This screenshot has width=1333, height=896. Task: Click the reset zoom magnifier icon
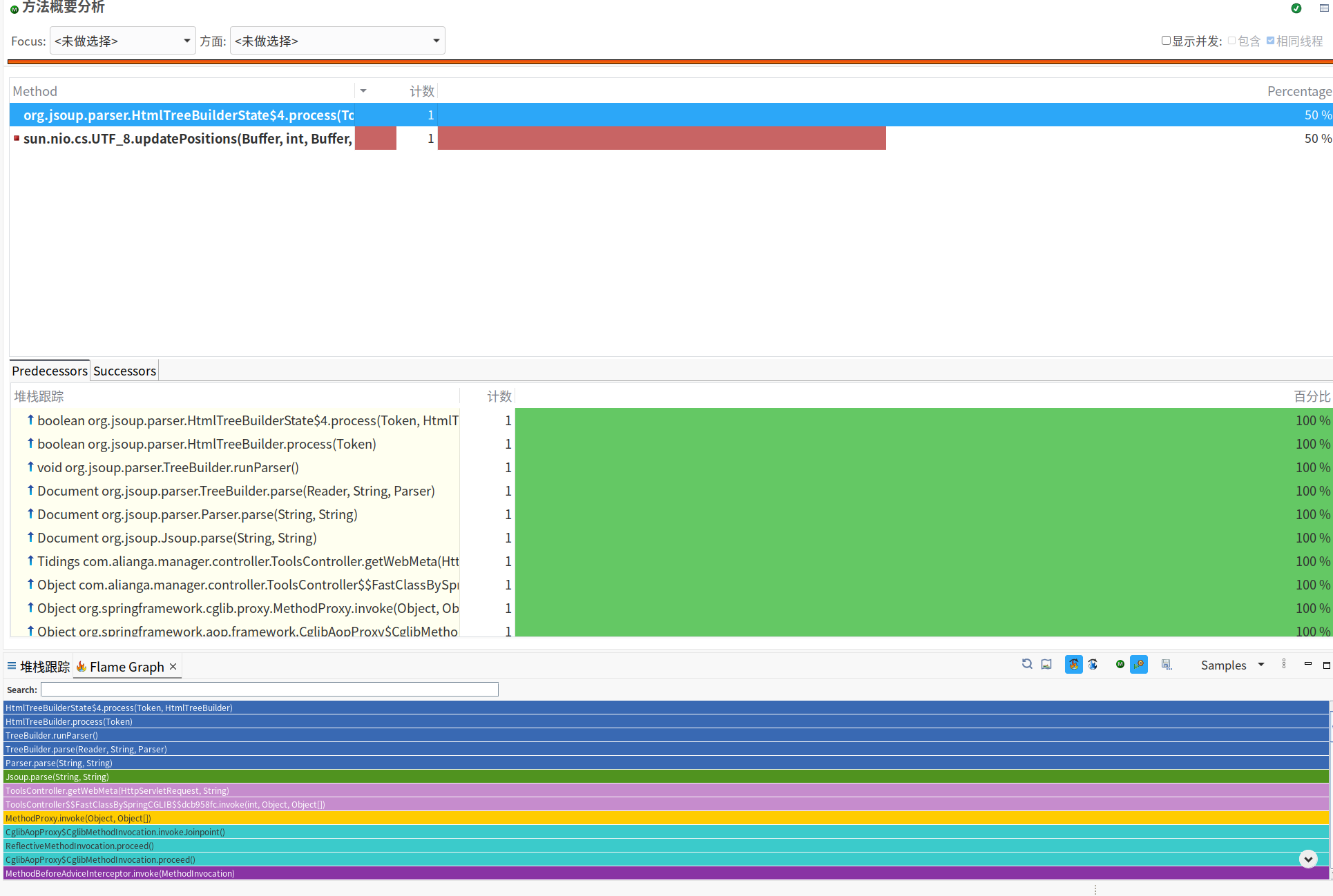click(1027, 665)
